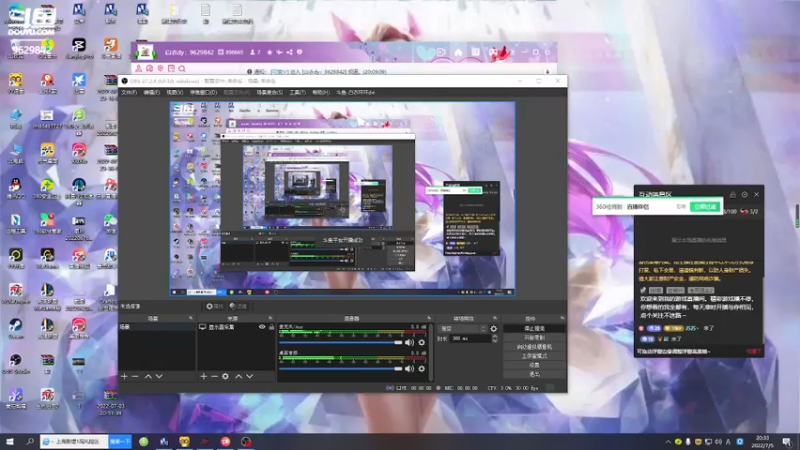Show hidden tray icons chevron

pyautogui.click(x=668, y=442)
